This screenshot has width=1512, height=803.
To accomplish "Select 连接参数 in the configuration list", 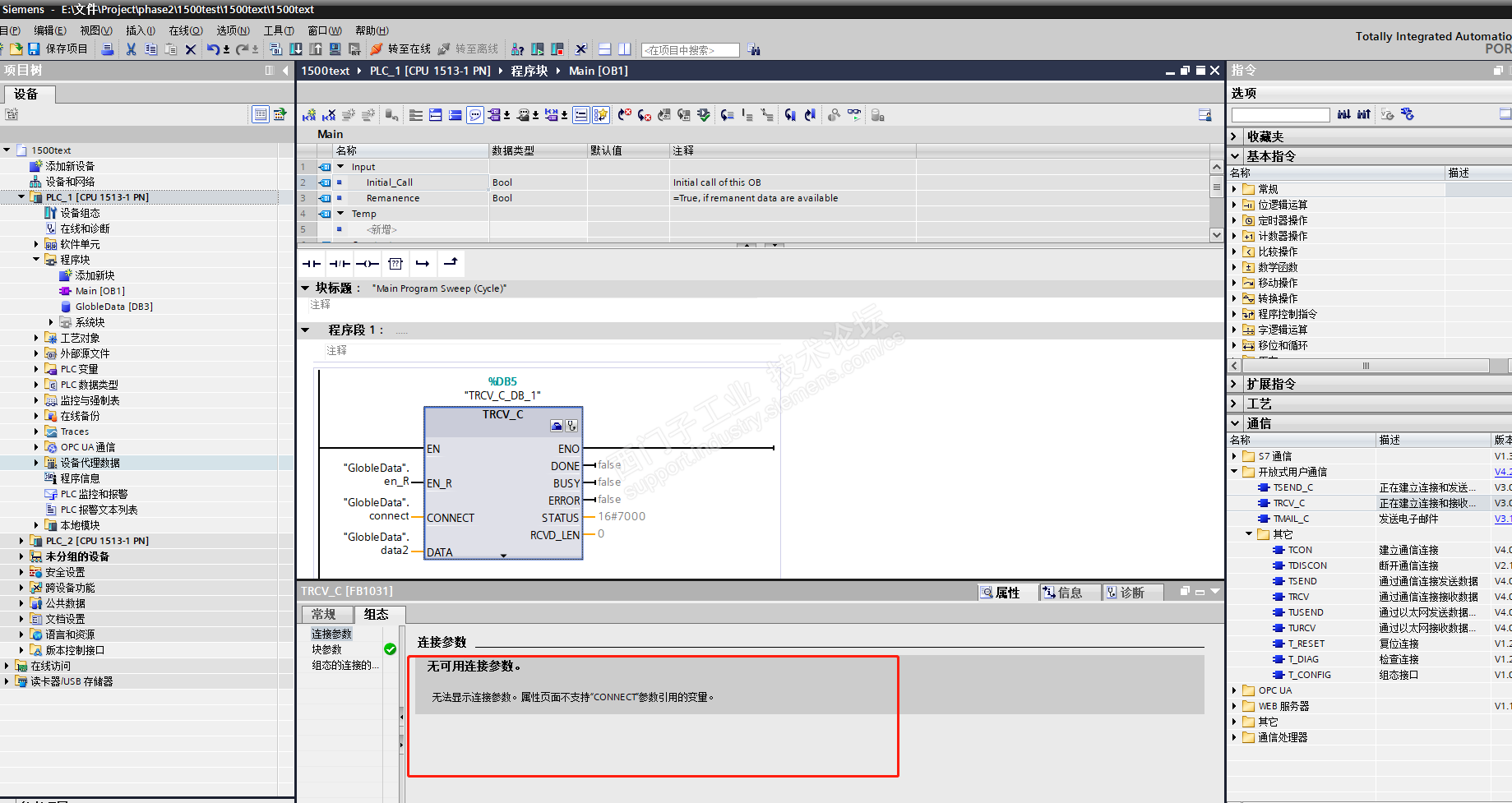I will (331, 634).
